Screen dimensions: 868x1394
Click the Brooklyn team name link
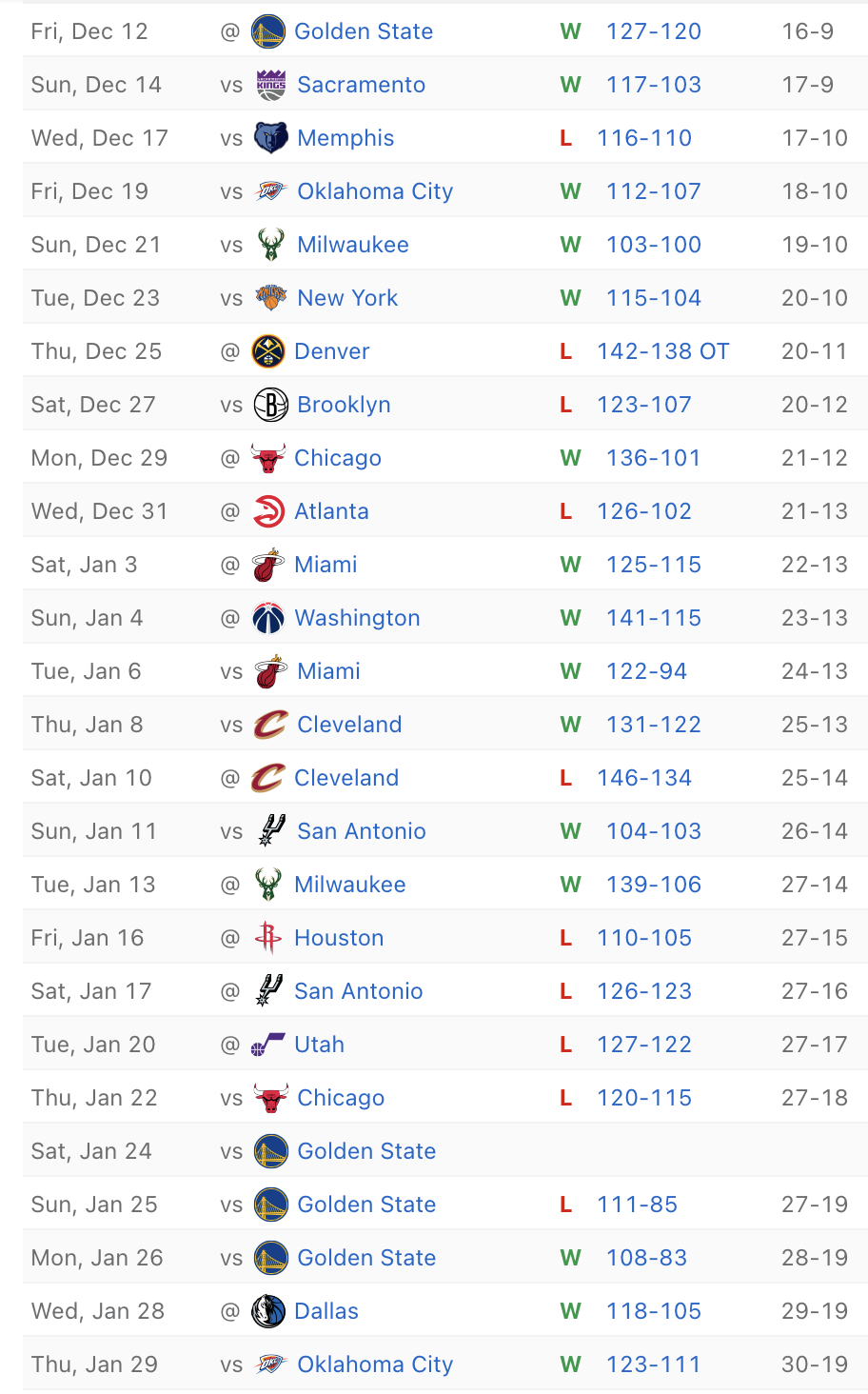344,405
